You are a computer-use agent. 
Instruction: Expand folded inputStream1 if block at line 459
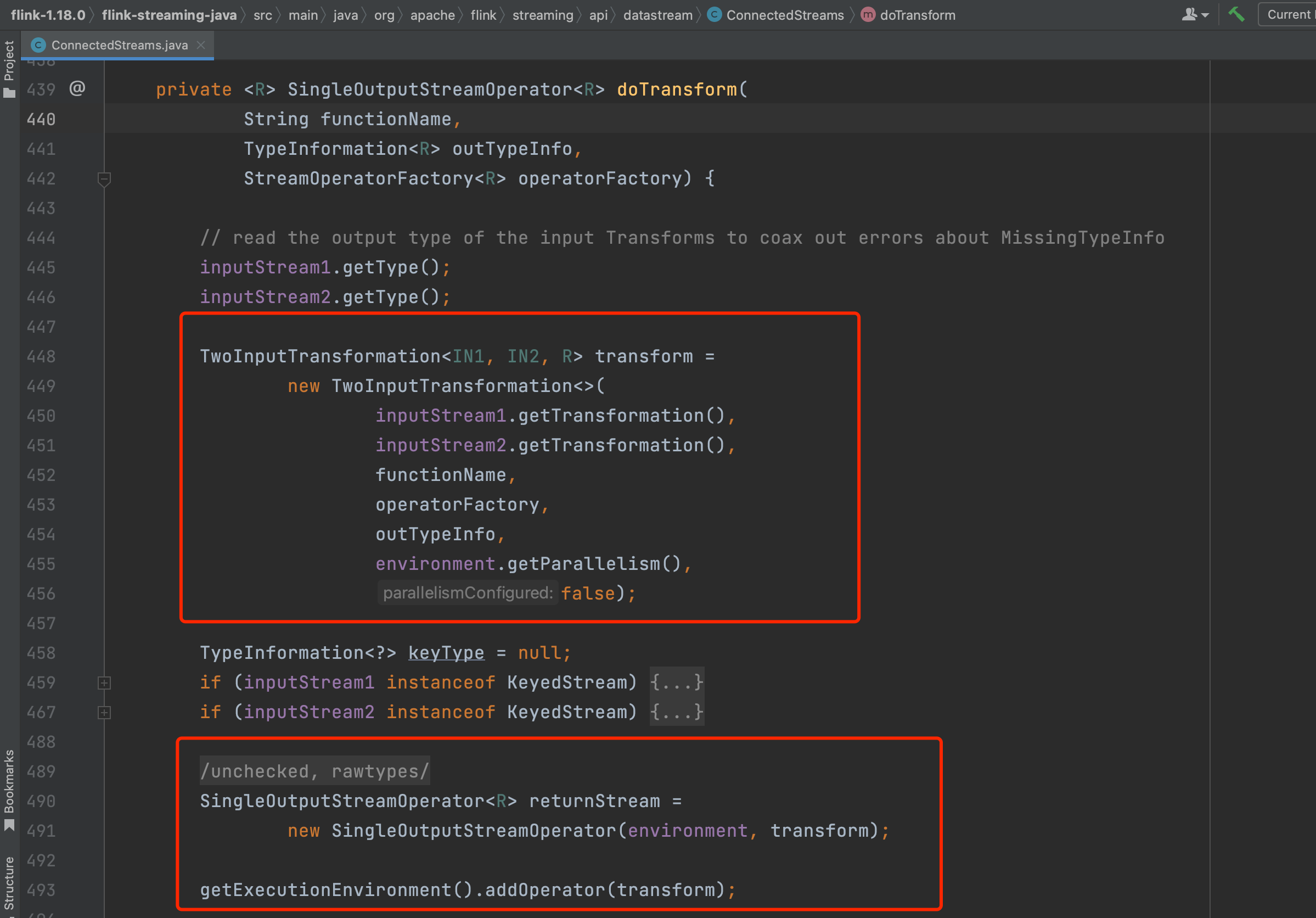tap(104, 683)
